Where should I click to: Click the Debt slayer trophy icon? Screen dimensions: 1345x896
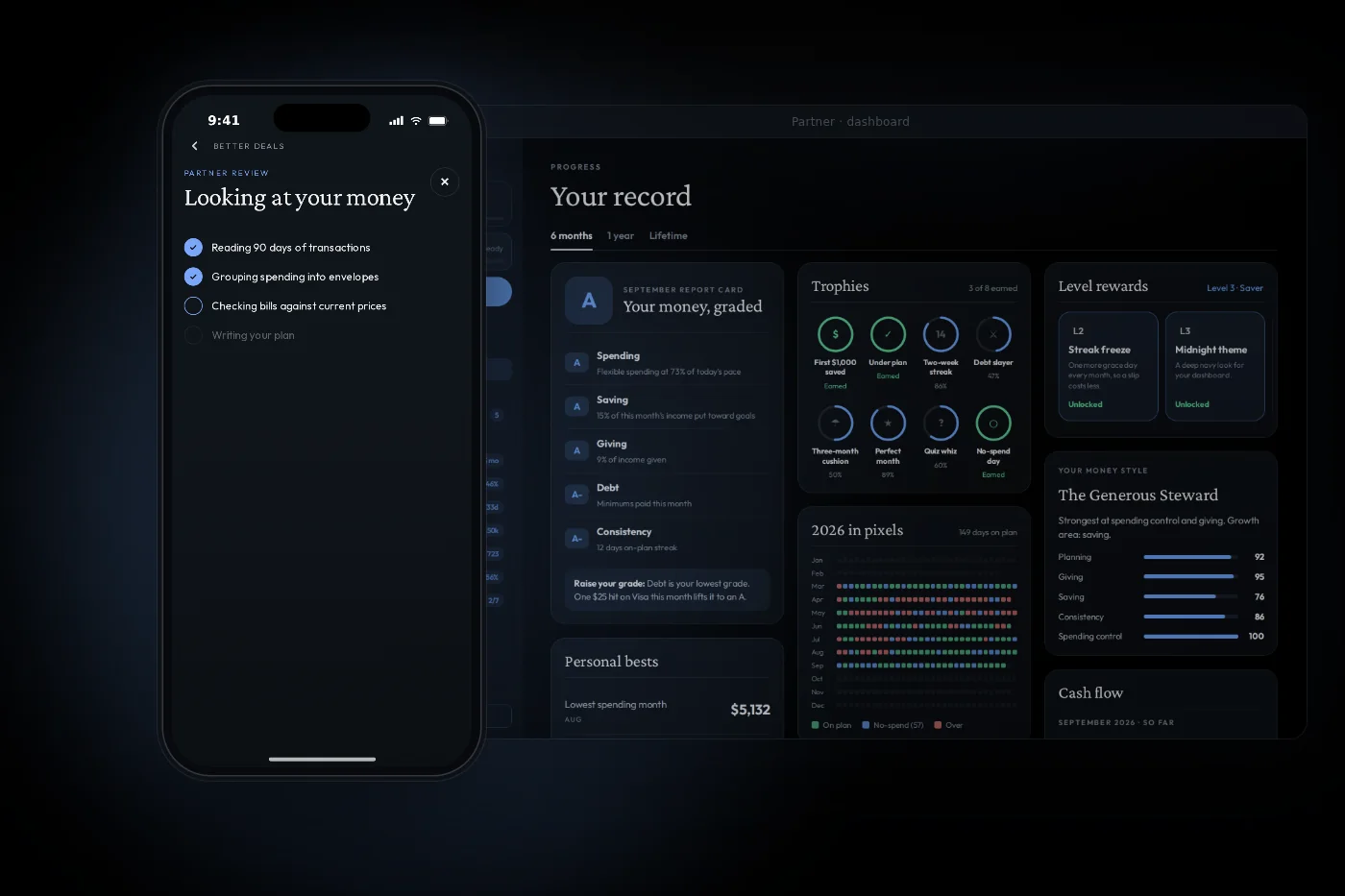(993, 334)
